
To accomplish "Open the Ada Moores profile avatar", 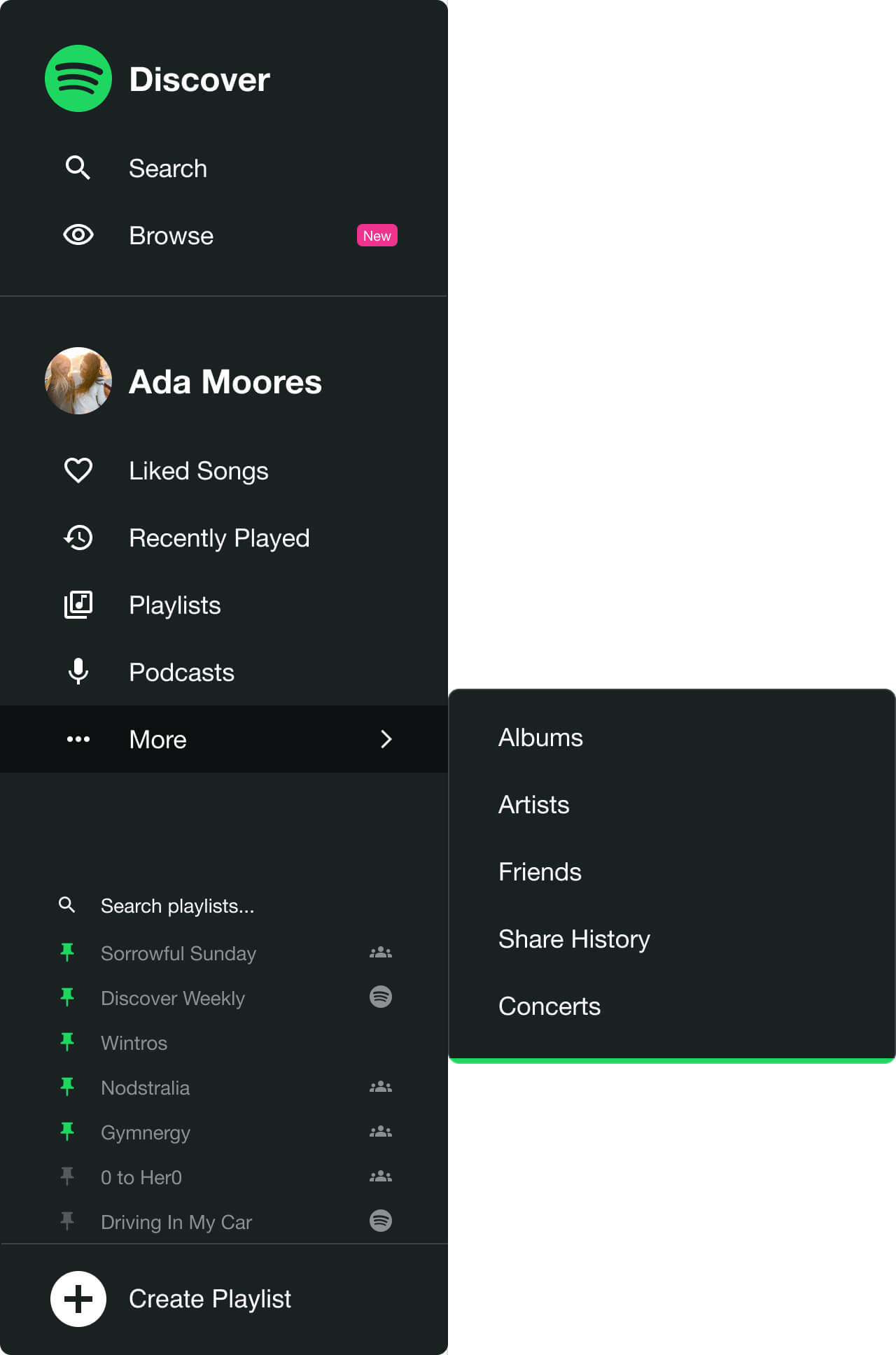I will coord(78,381).
